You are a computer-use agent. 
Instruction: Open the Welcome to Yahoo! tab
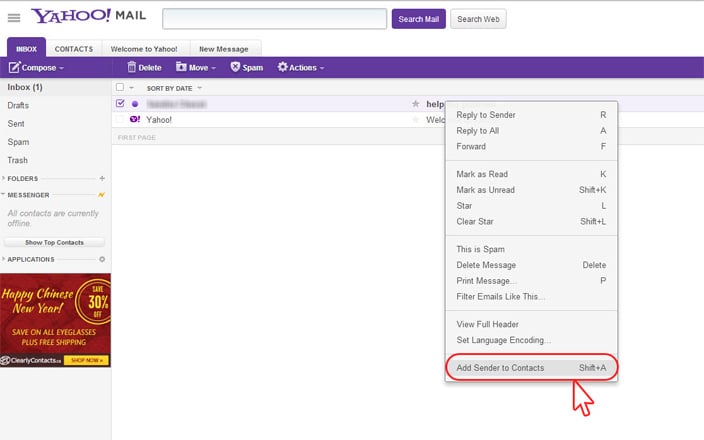pyautogui.click(x=144, y=48)
